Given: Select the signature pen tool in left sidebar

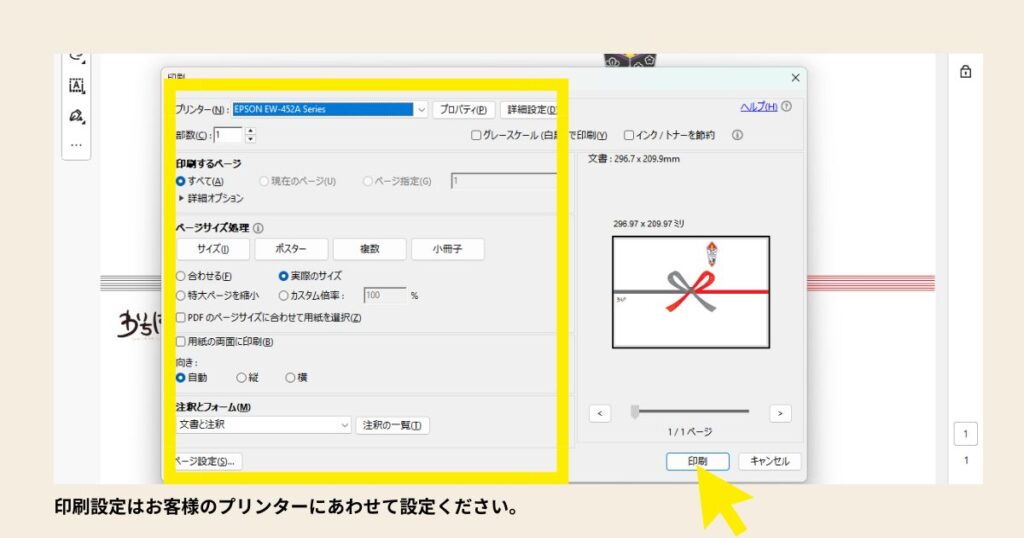Looking at the screenshot, I should click(76, 116).
